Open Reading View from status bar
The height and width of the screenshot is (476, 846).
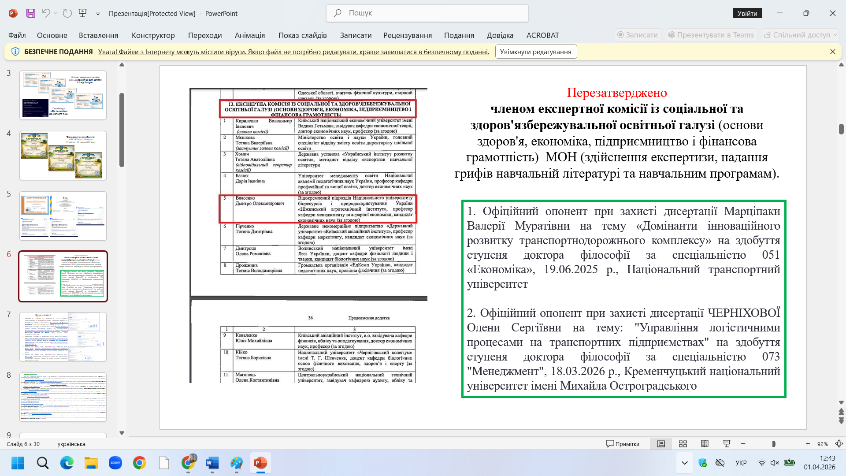tap(703, 442)
